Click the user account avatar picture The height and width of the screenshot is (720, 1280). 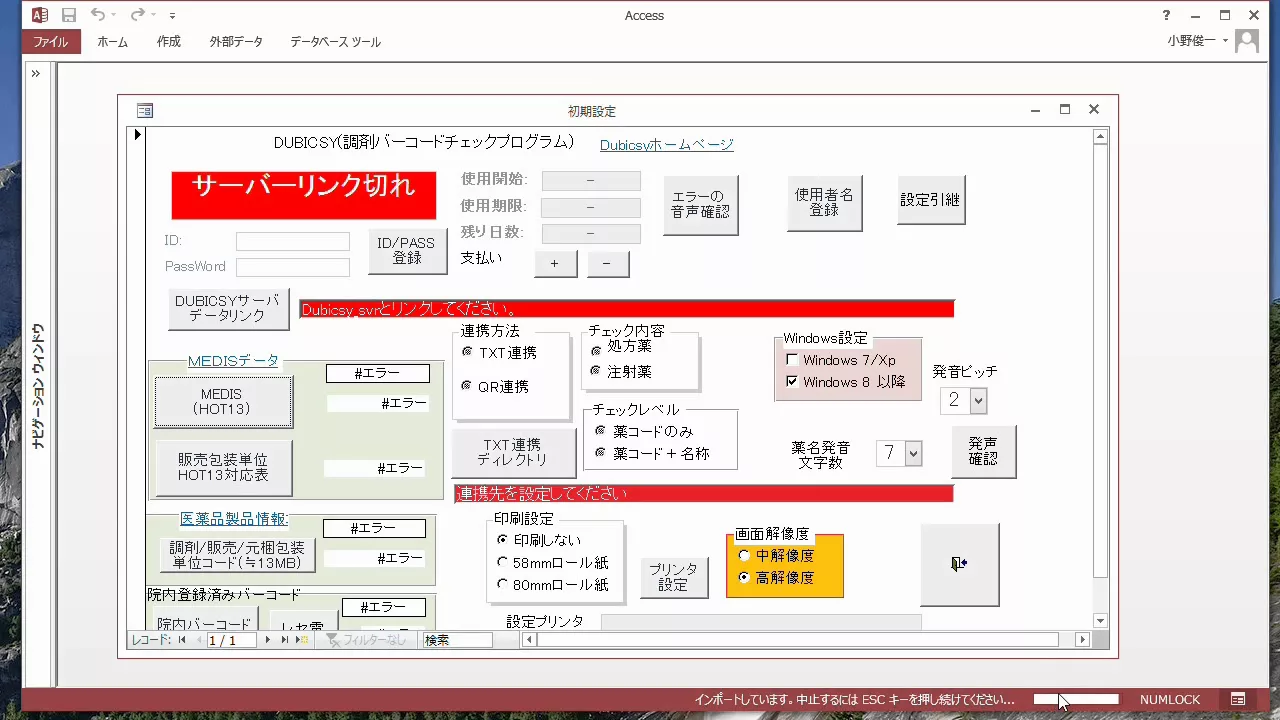click(1247, 41)
